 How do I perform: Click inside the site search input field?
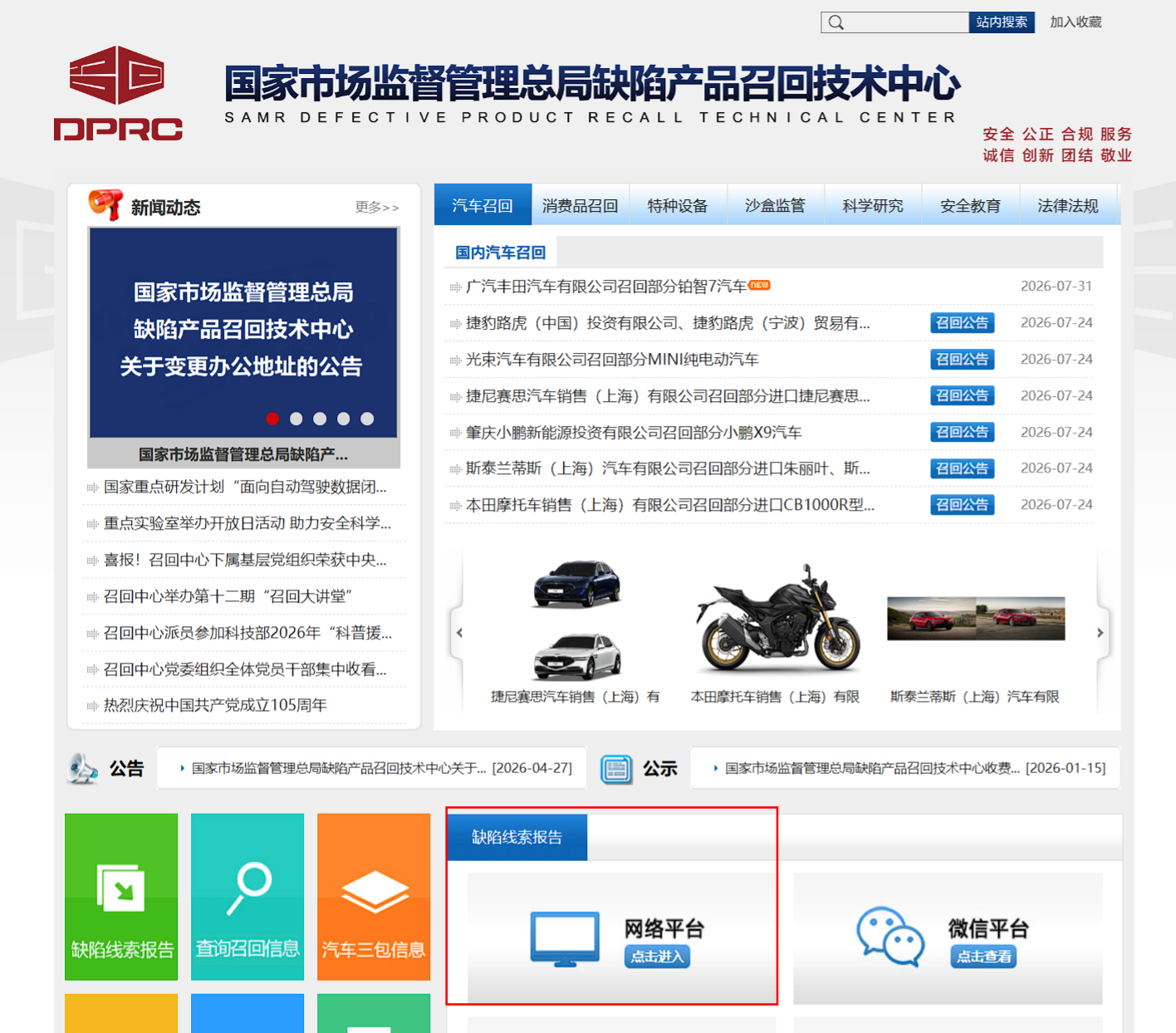coord(895,22)
